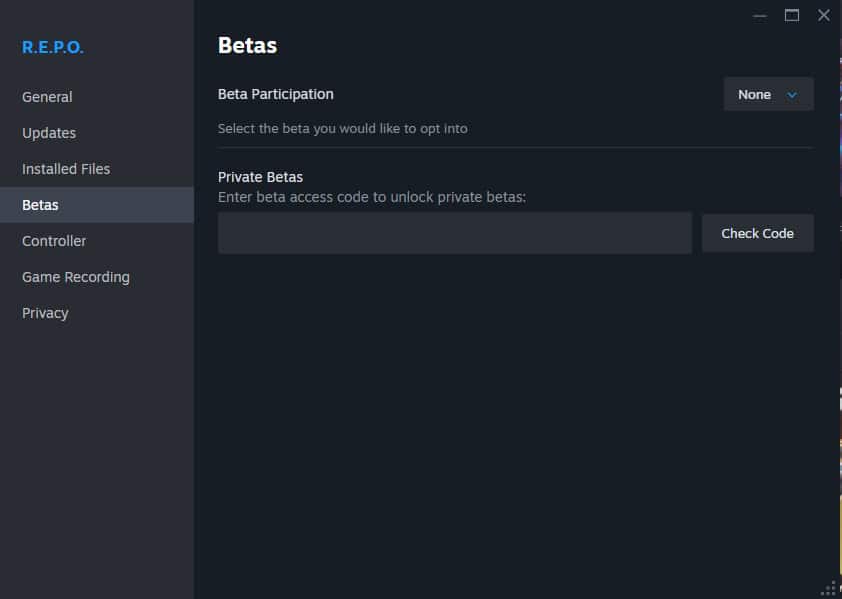Close the properties window
This screenshot has height=599, width=842.
coord(824,16)
